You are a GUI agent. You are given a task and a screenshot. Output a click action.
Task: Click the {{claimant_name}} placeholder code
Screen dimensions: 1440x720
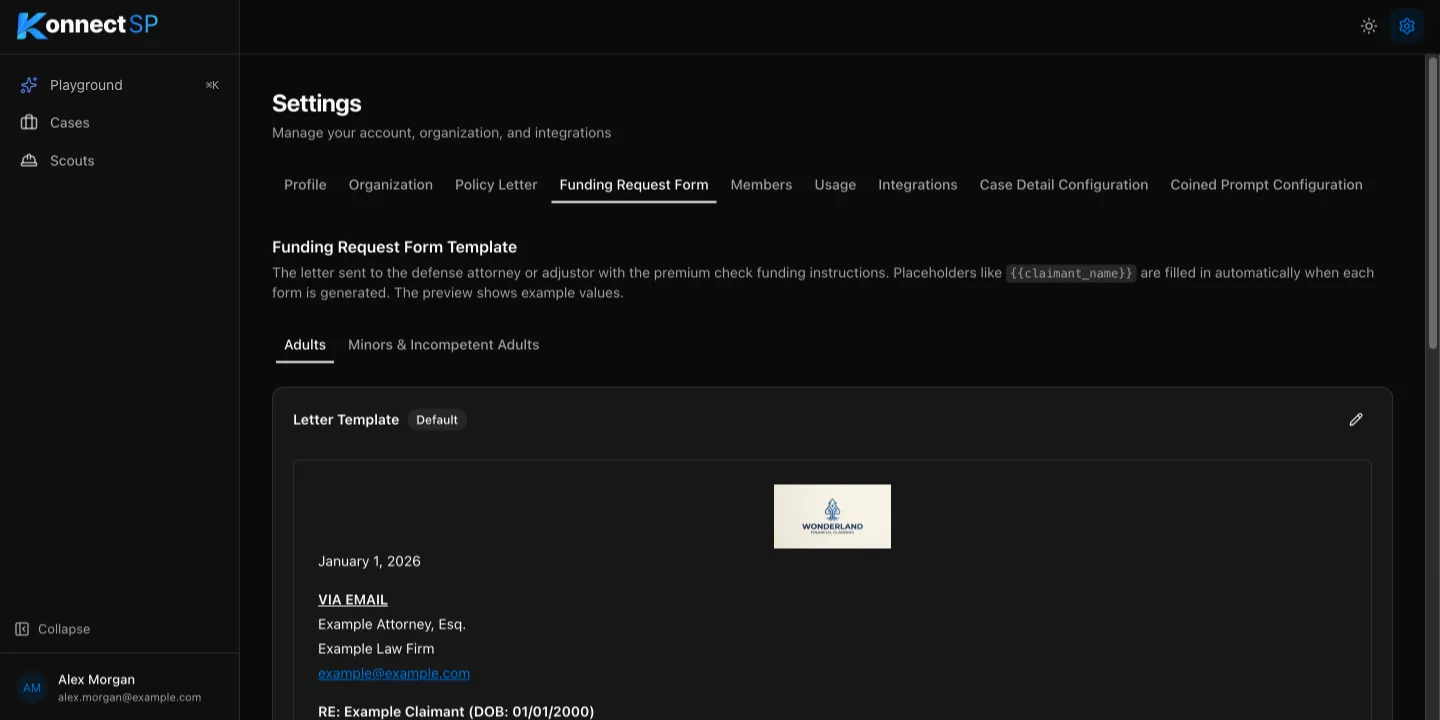coord(1070,273)
